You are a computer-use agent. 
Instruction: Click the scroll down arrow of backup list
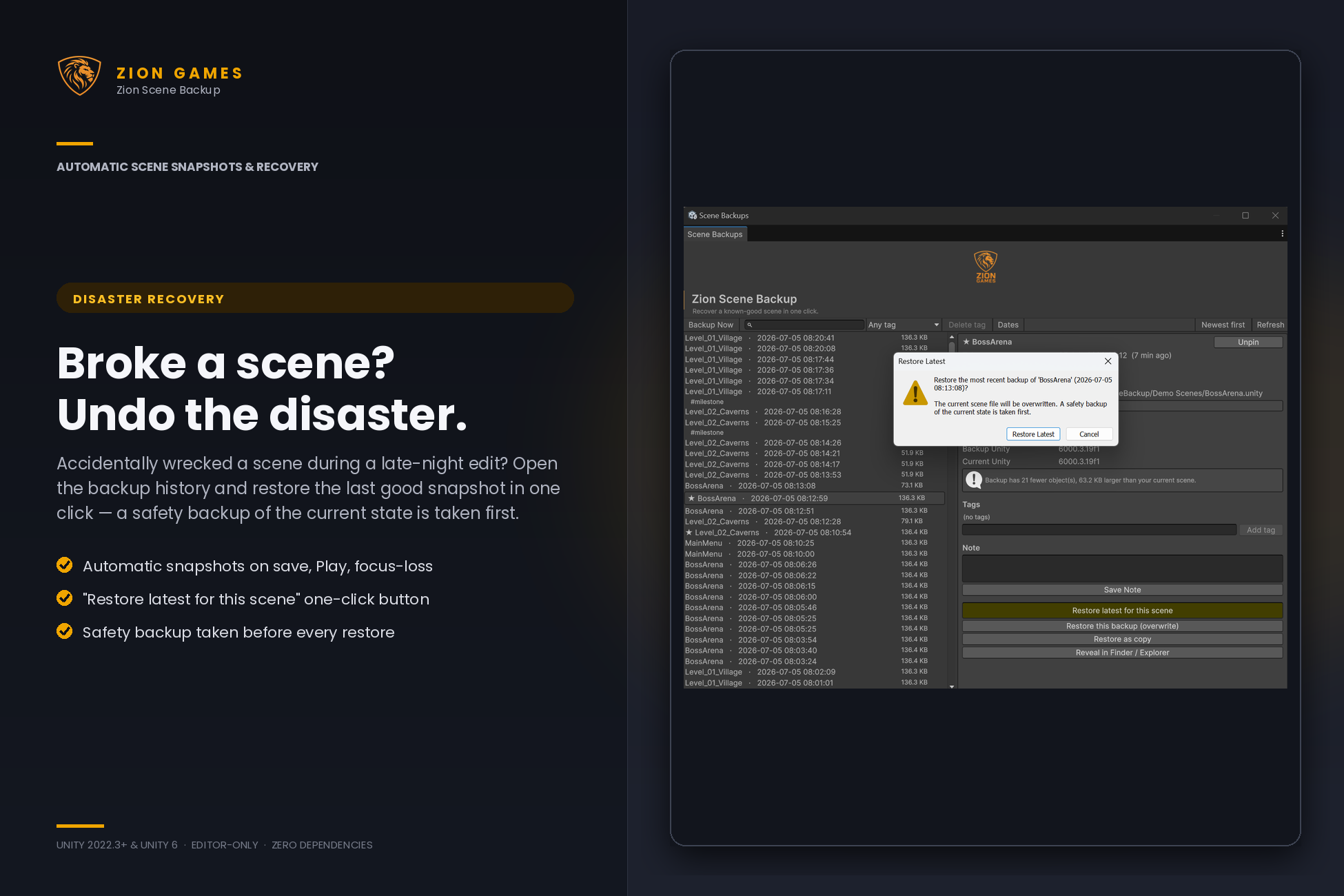click(952, 686)
